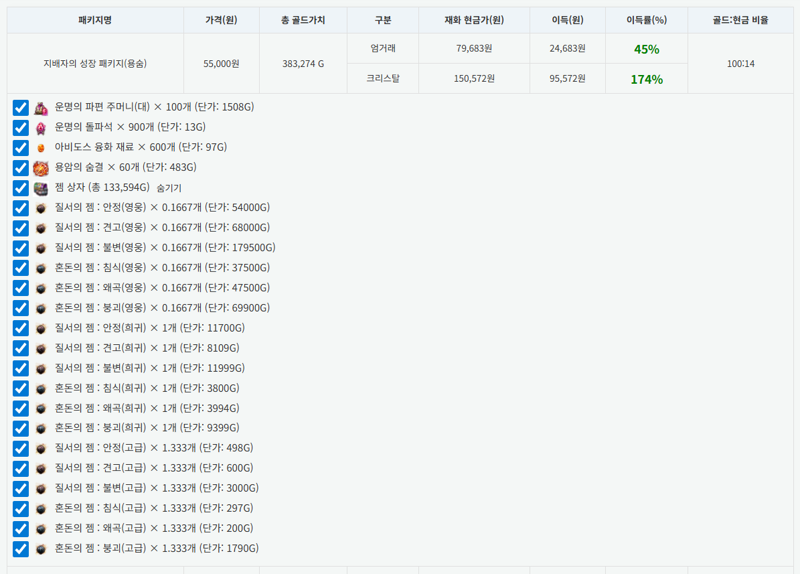Click gem icon for 혼돈의 젬 : 붕괴(고급)
This screenshot has height=574, width=800.
point(41,549)
